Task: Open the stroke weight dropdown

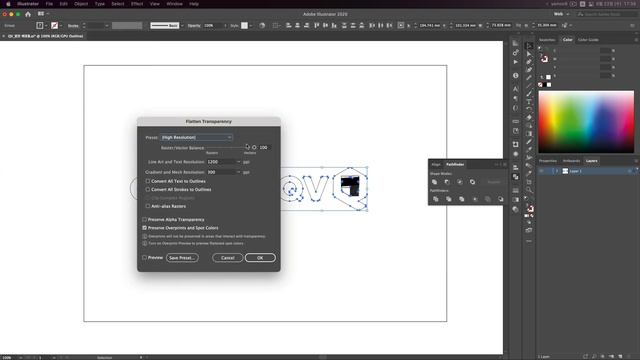Action: pos(107,25)
